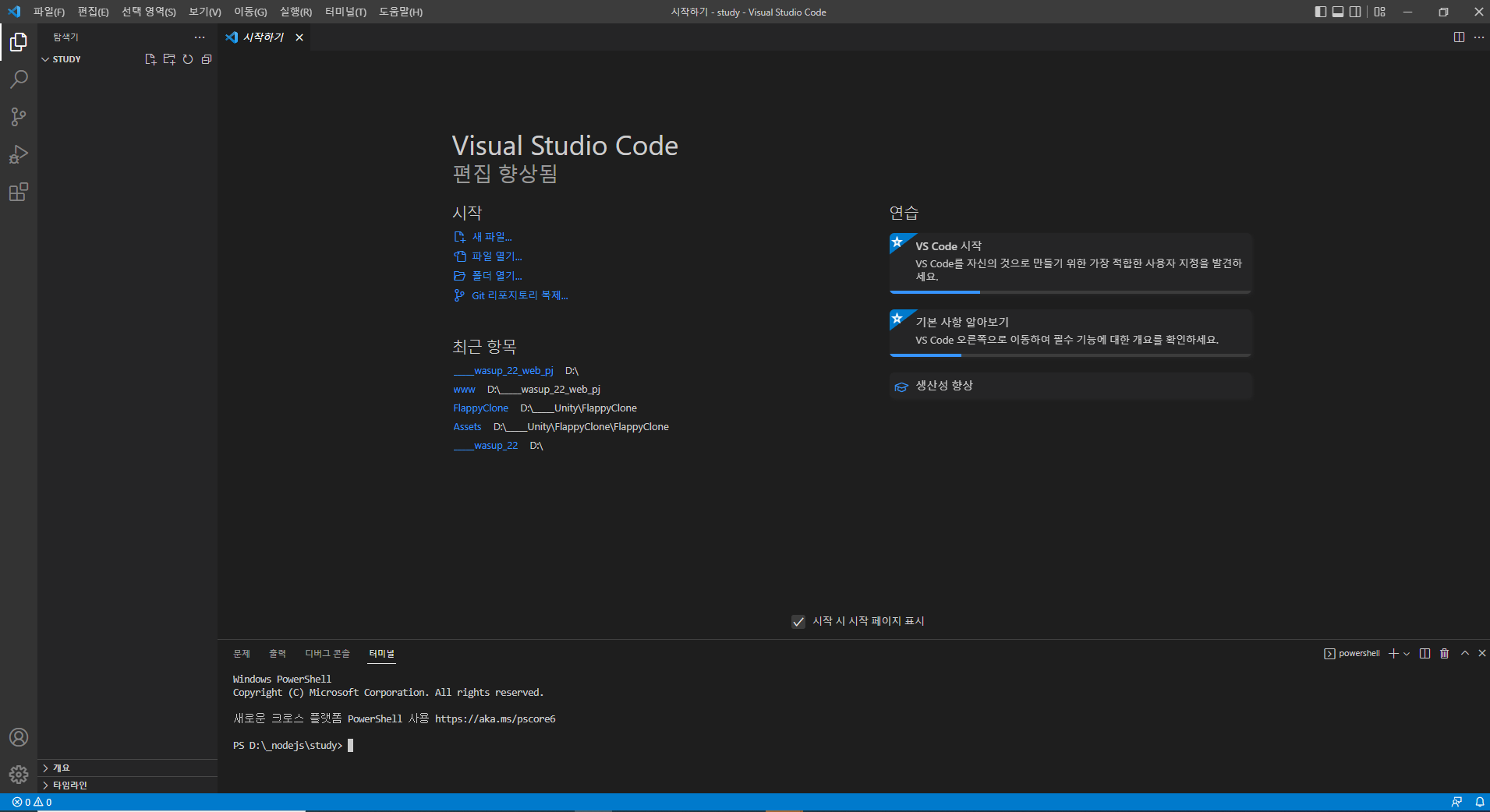Image resolution: width=1490 pixels, height=812 pixels.
Task: Open 기본 사항 알아보기 walkthrough card
Action: (1071, 333)
